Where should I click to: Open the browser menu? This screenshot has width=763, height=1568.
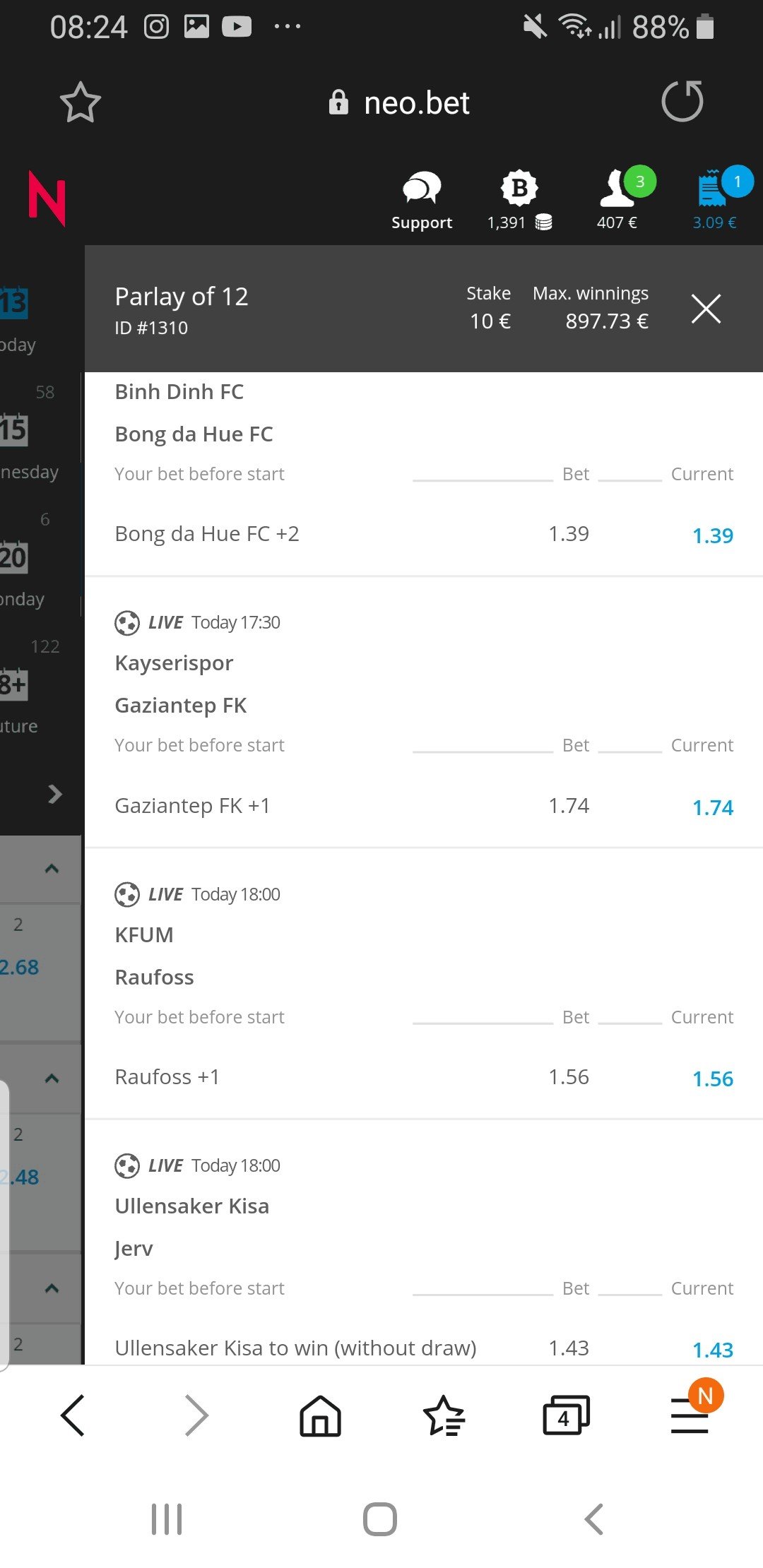[690, 1415]
